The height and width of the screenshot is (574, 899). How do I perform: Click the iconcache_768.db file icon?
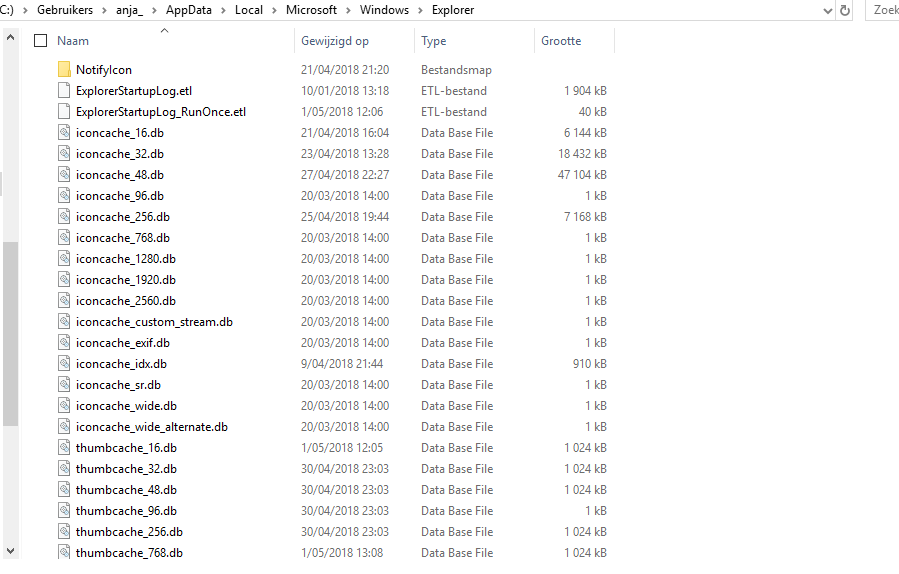pos(64,238)
